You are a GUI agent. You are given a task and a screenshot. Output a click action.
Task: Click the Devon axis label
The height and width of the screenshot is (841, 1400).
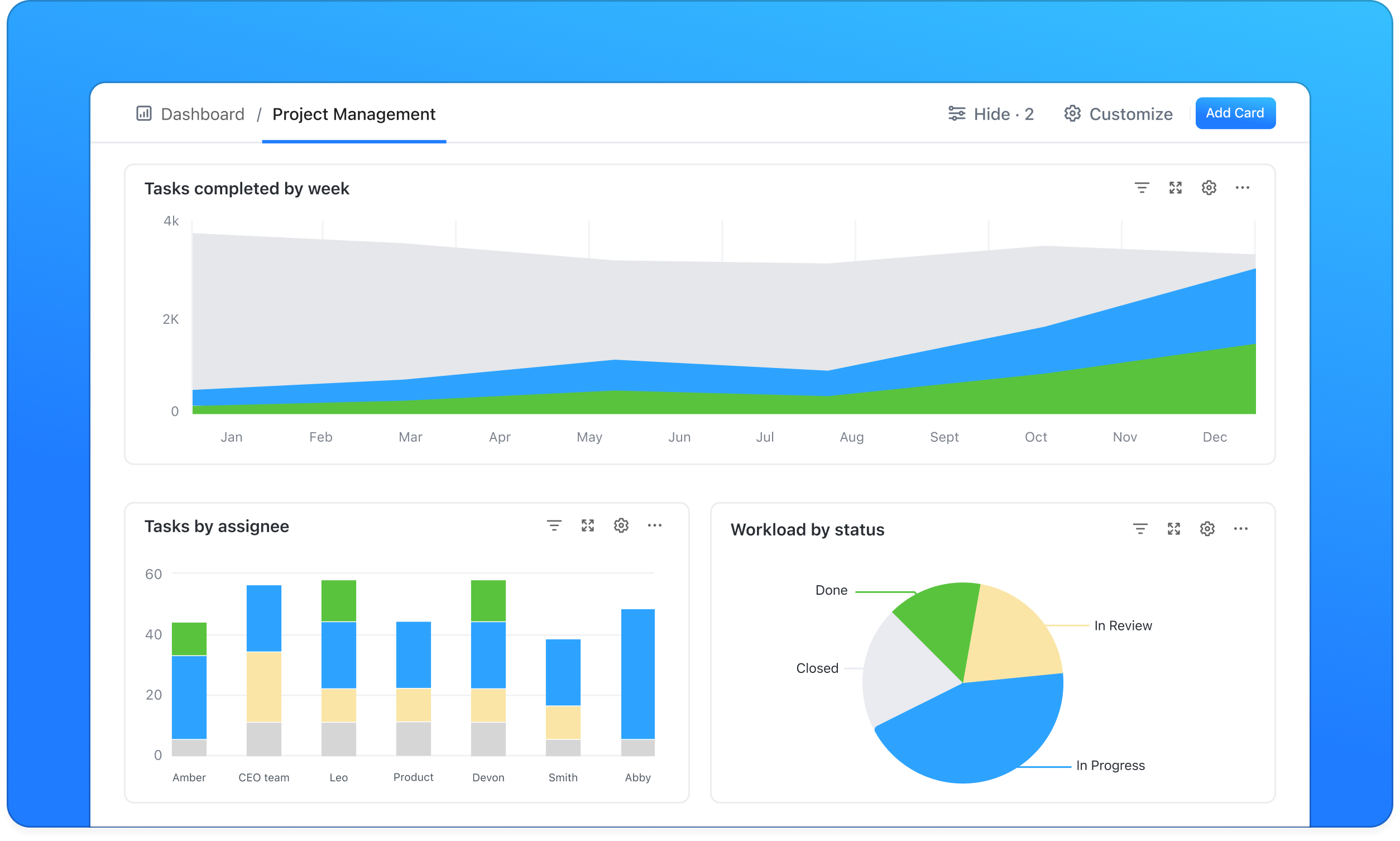pos(488,777)
